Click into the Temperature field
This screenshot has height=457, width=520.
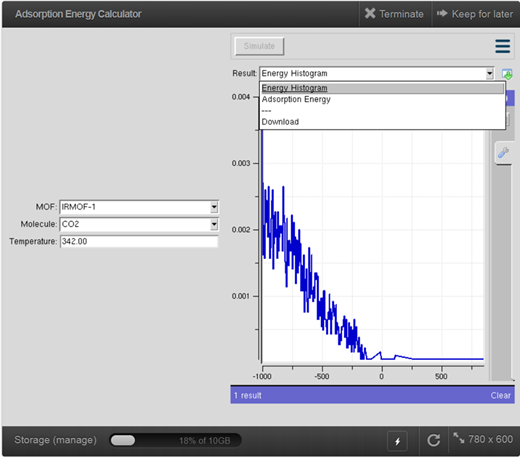click(139, 241)
